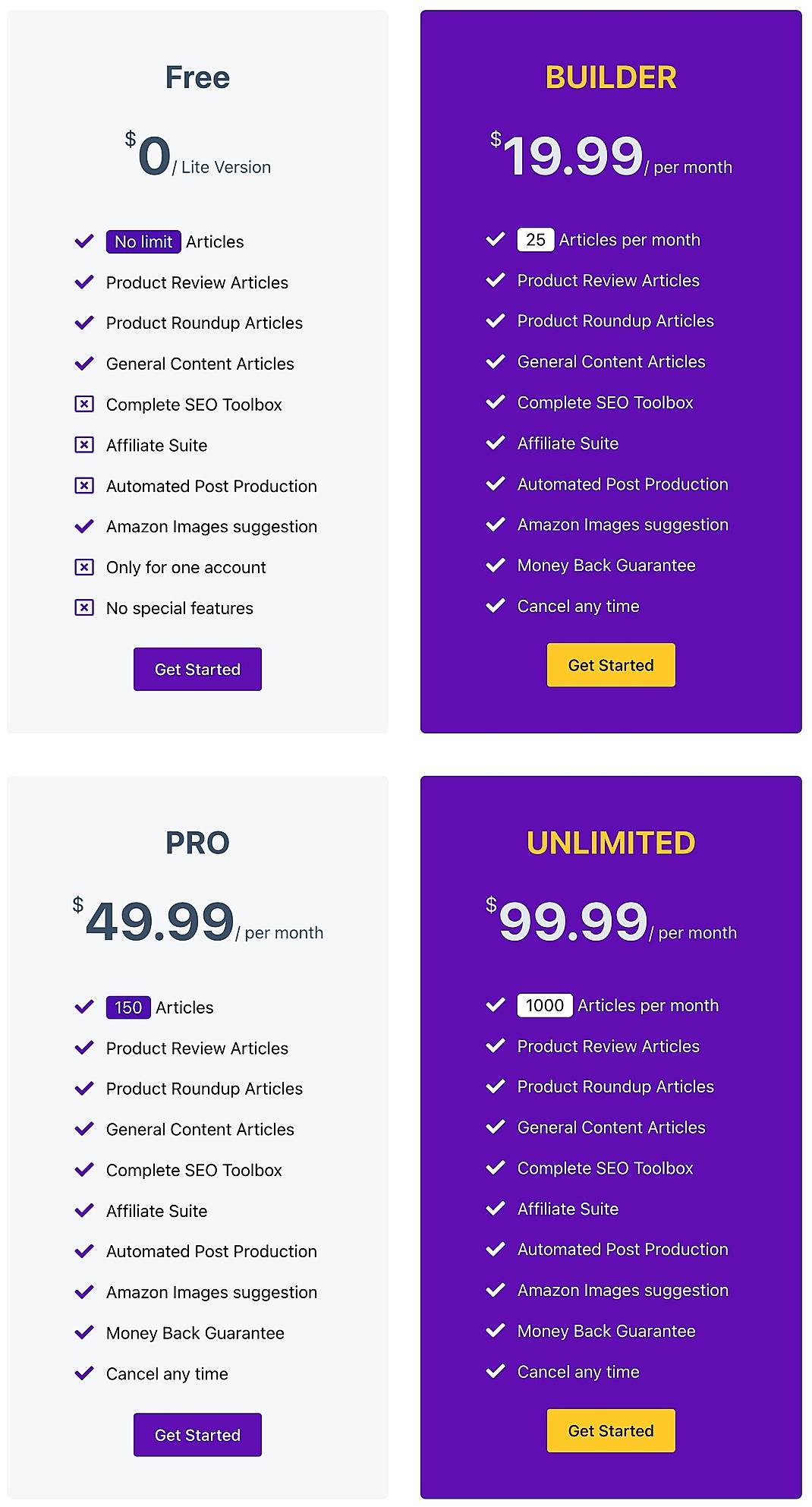
Task: Click the 150 Articles badge in PRO
Action: (x=127, y=1007)
